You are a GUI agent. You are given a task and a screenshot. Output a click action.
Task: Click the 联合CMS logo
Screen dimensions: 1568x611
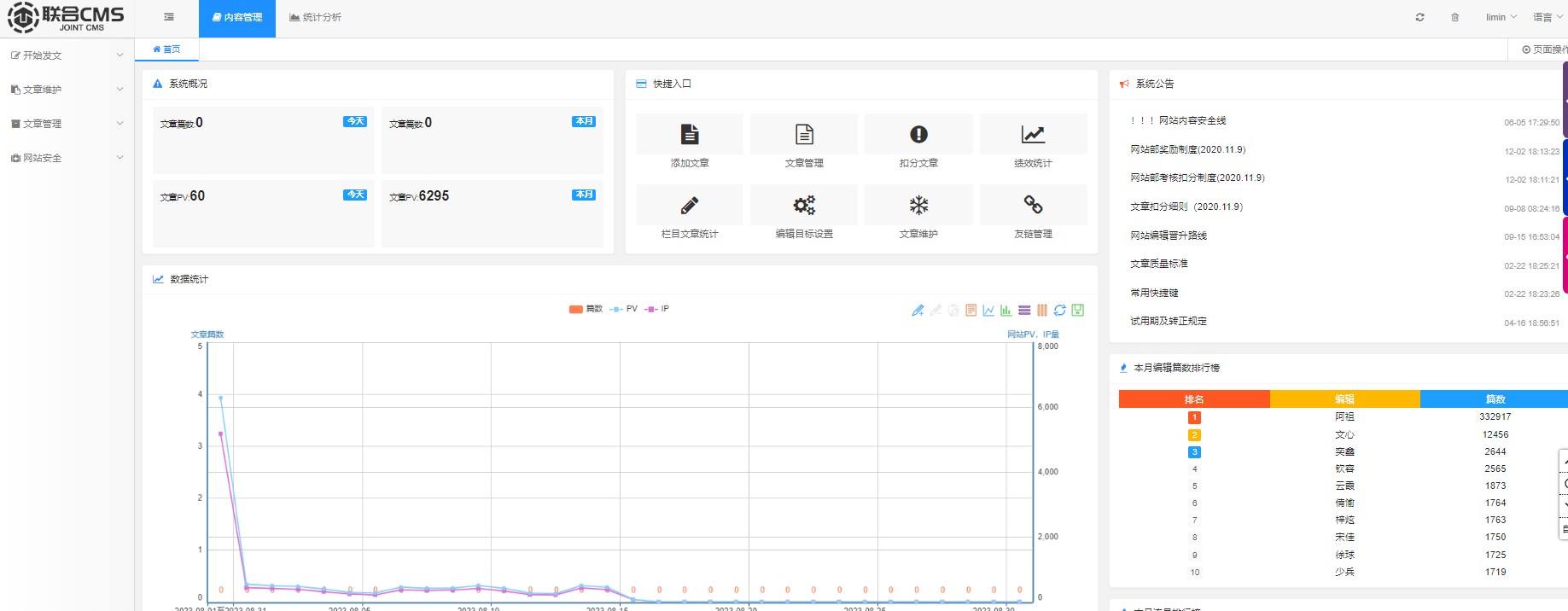coord(66,18)
